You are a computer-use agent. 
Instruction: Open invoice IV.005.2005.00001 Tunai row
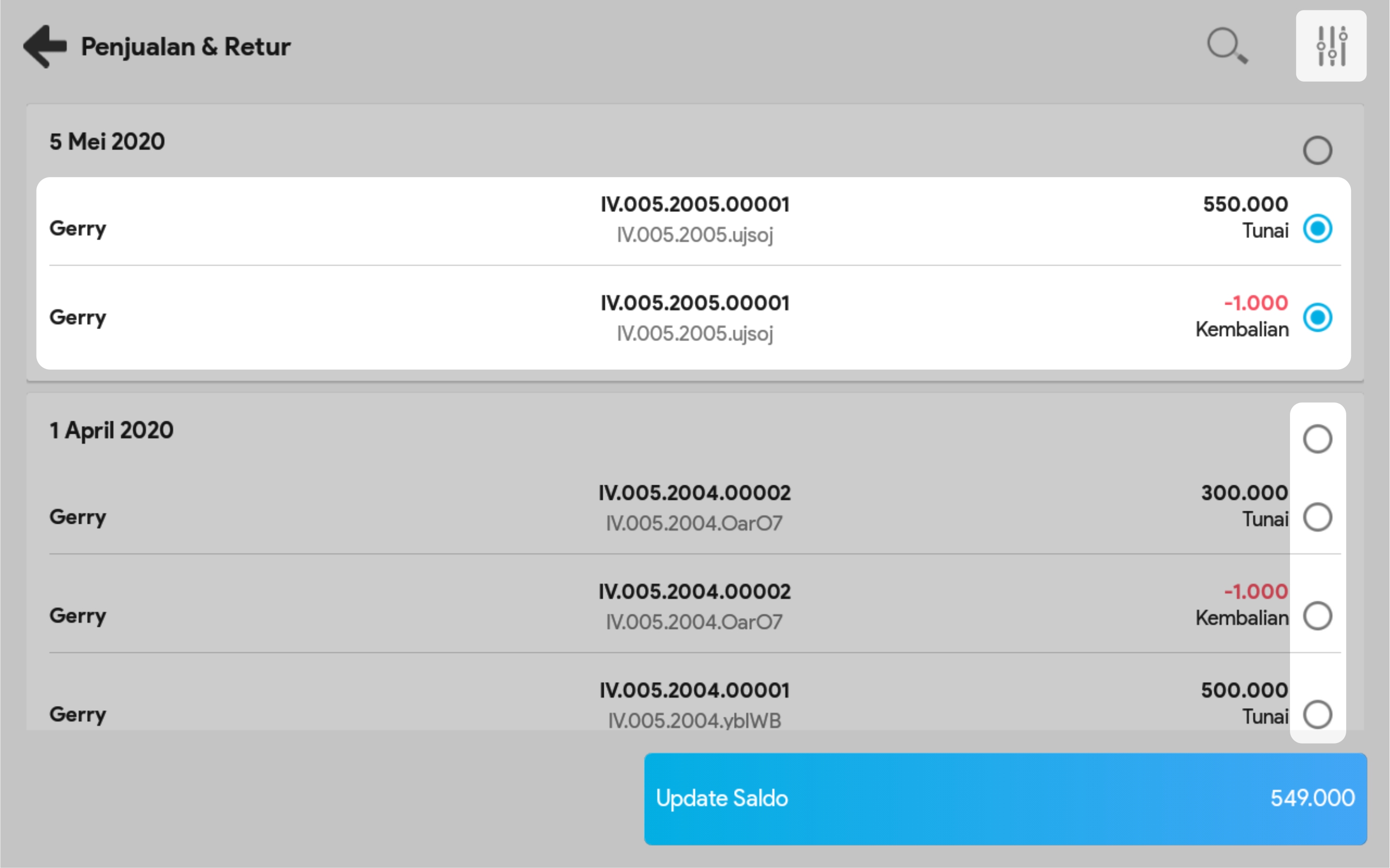point(694,220)
